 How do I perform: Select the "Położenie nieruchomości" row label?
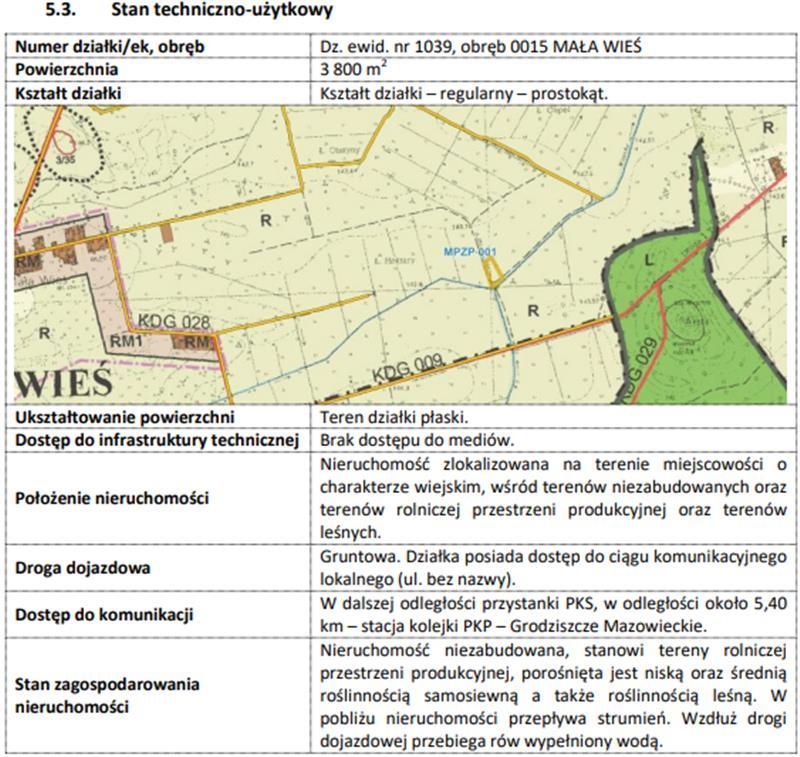(112, 498)
